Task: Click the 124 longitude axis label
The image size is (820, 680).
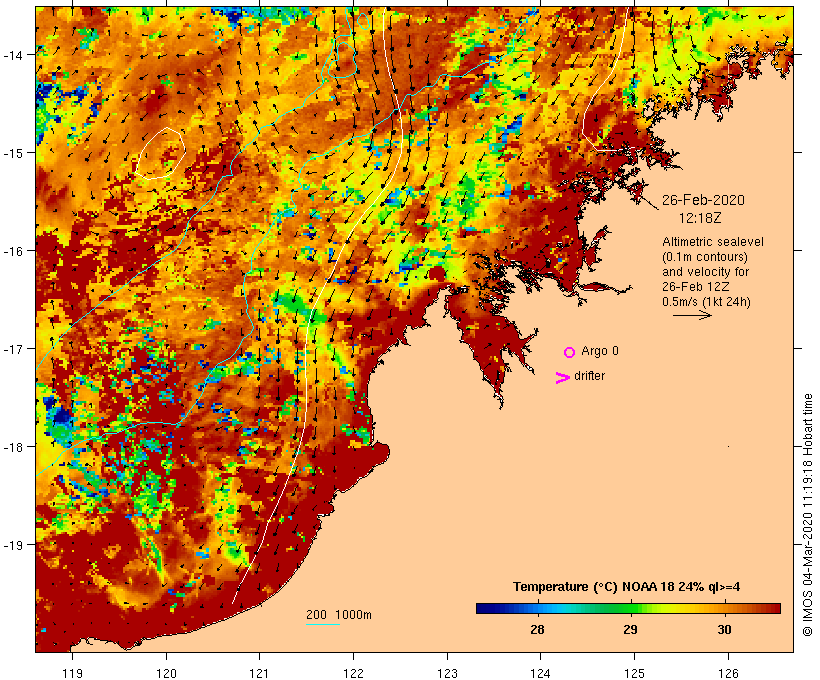Action: pyautogui.click(x=541, y=673)
